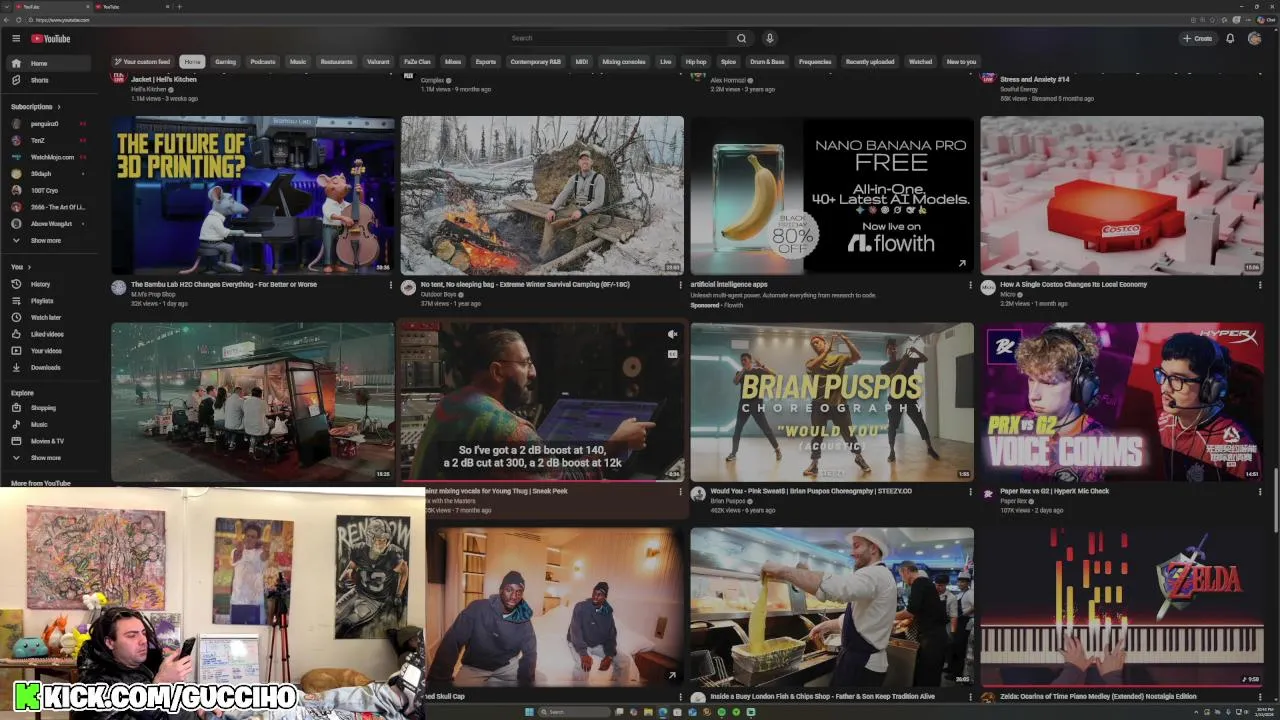Expand the Explore Show more list

[48, 457]
